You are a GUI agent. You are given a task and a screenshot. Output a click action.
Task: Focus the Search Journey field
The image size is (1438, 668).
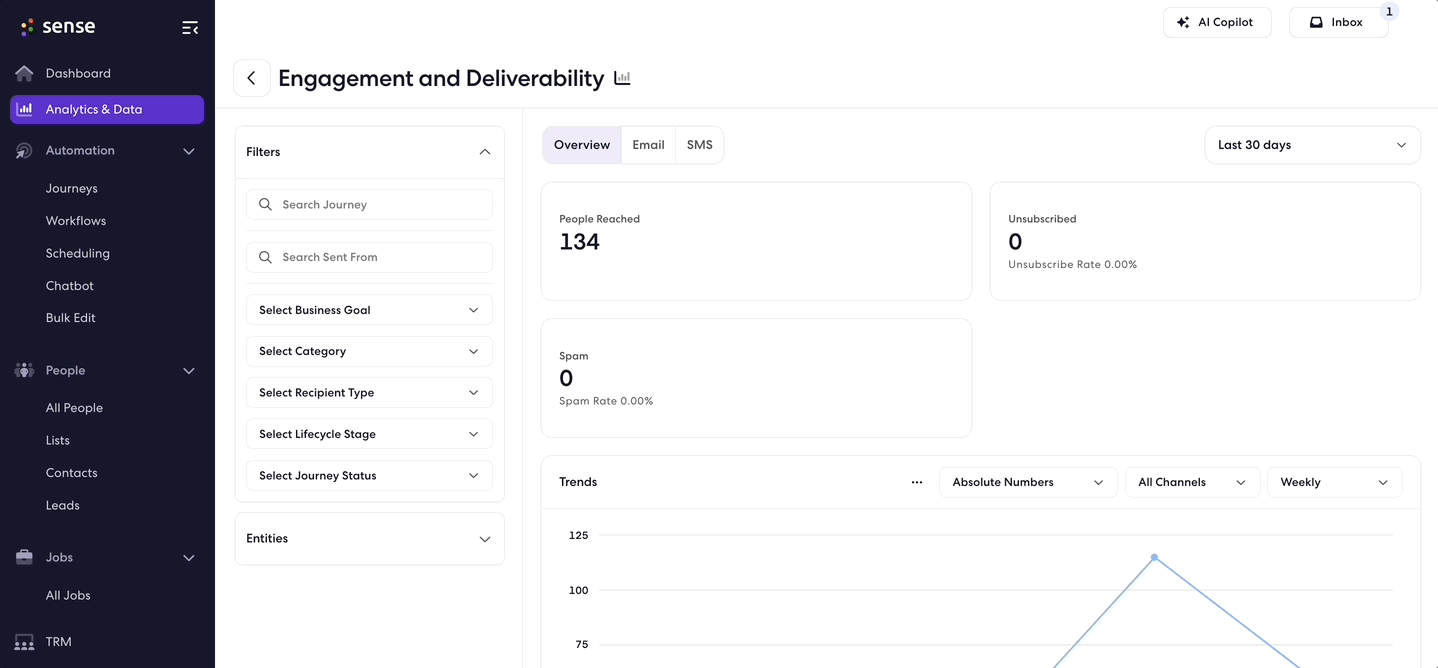(x=369, y=204)
